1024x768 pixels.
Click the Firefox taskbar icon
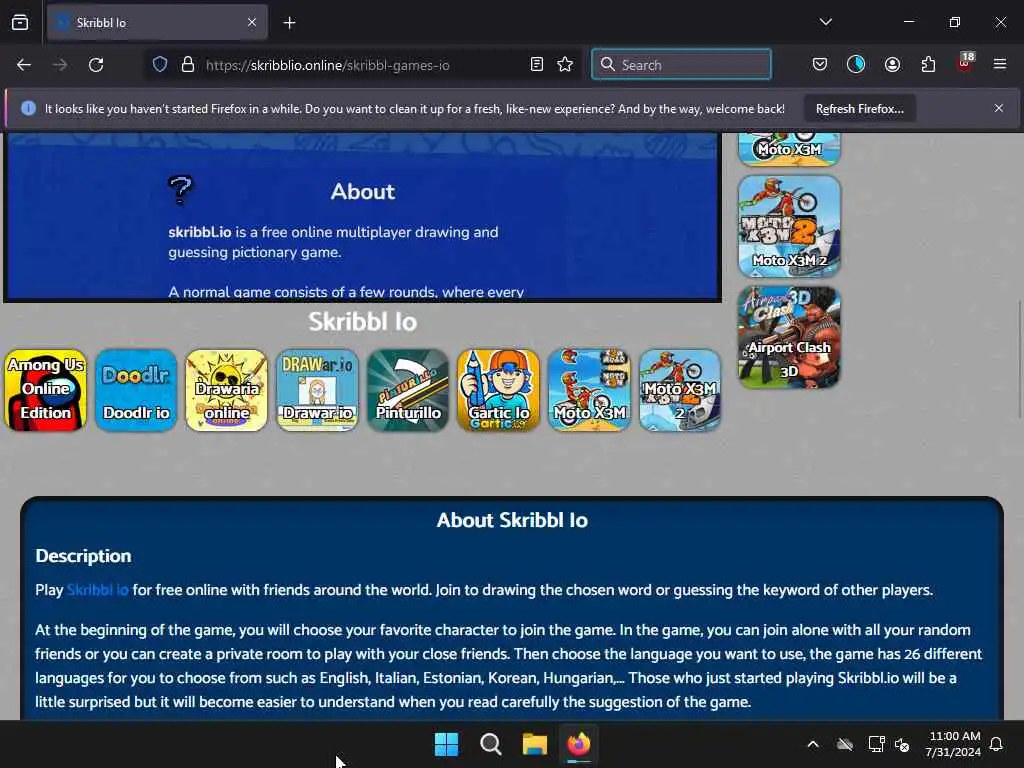579,744
